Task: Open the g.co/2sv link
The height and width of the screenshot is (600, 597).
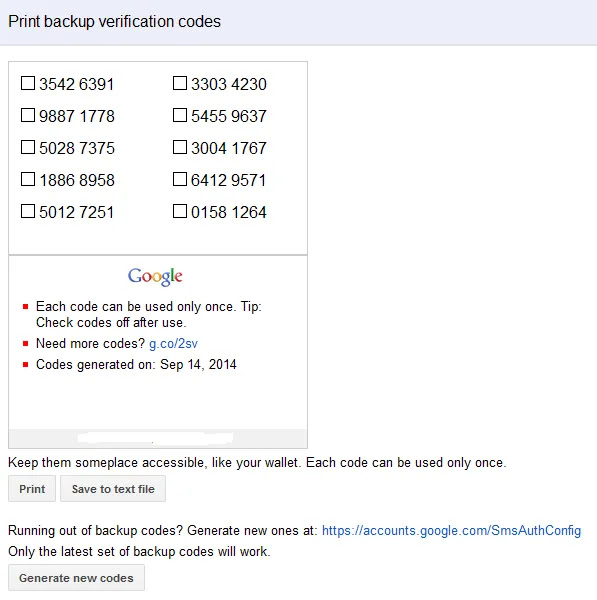Action: [x=173, y=344]
